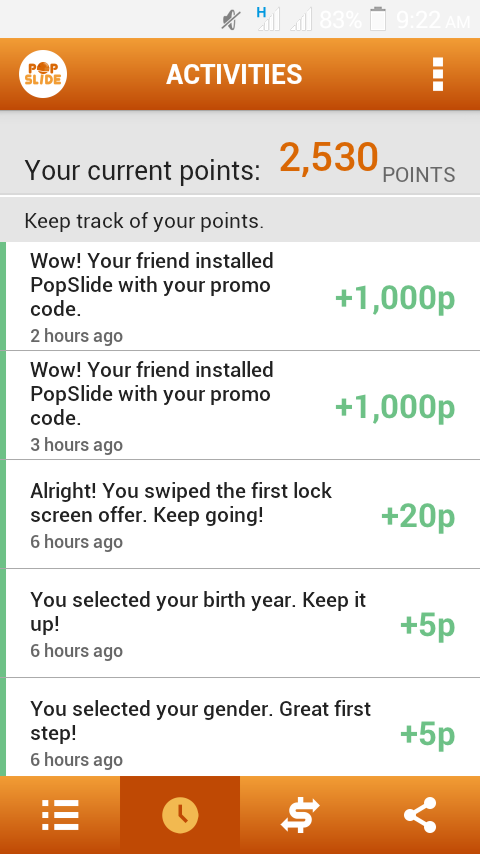Tap the battery icon in status bar
The width and height of the screenshot is (480, 854).
[378, 20]
